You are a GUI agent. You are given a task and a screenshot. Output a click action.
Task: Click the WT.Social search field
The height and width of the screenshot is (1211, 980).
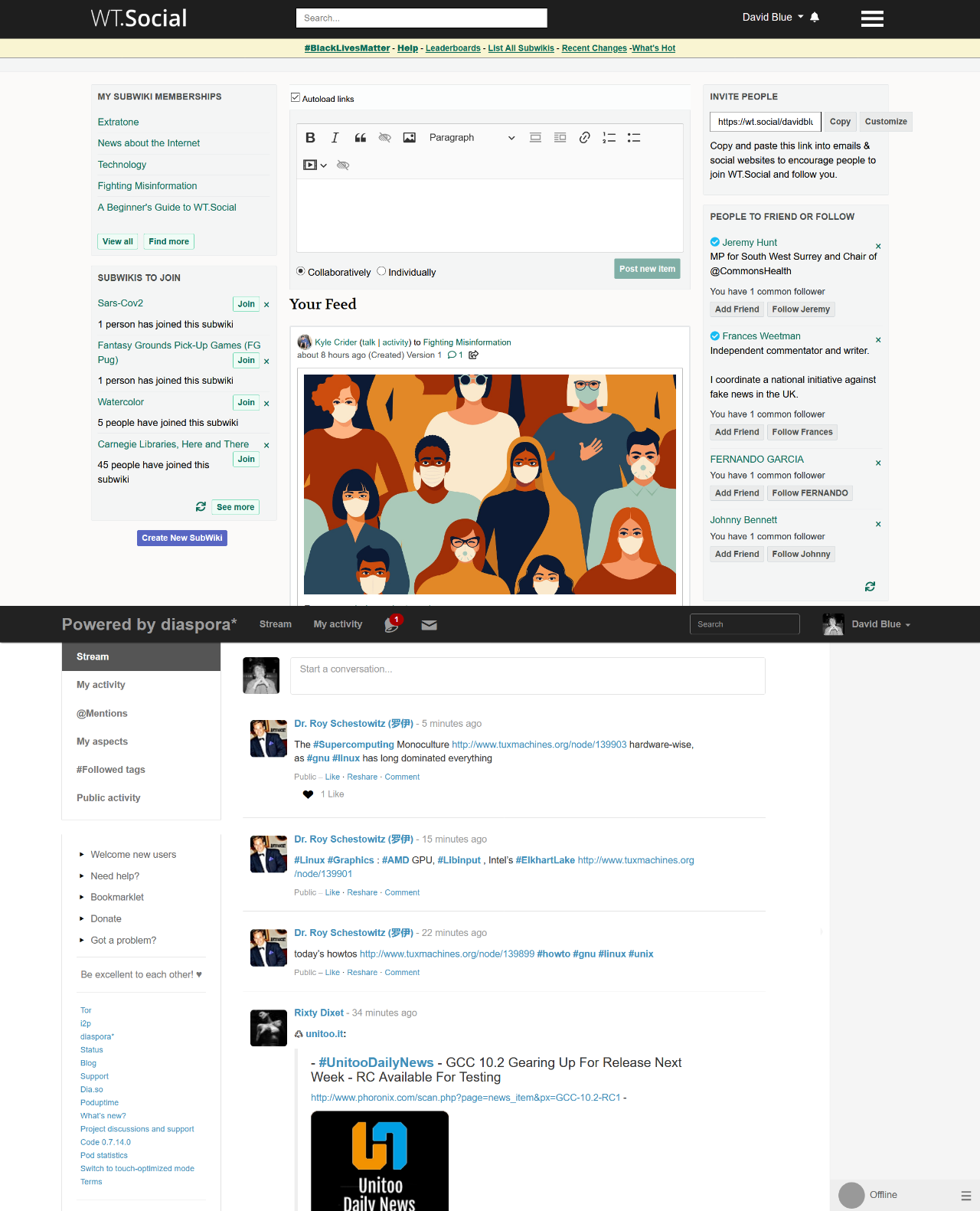(x=421, y=18)
